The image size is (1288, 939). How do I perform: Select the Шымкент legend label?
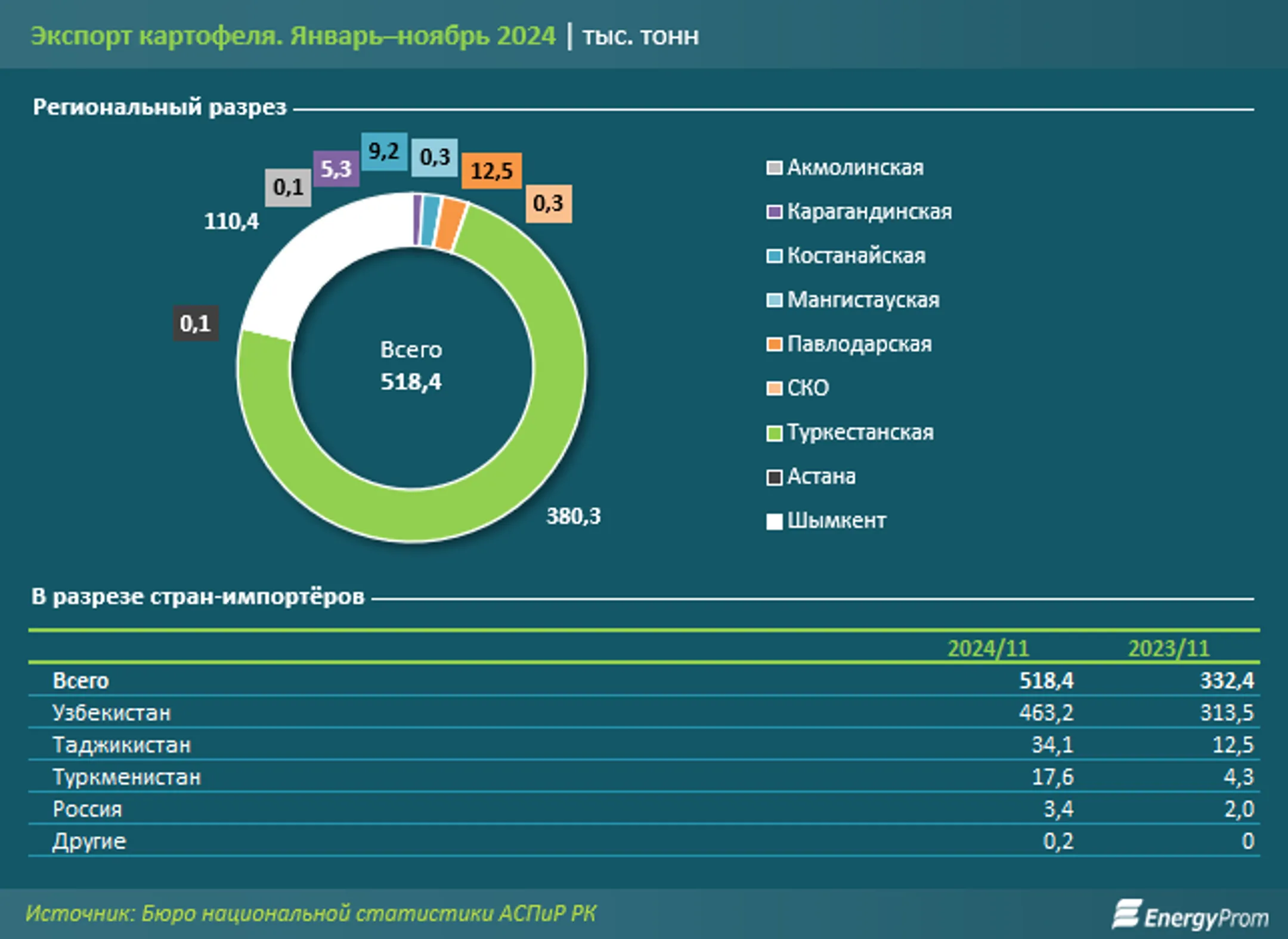[x=837, y=520]
